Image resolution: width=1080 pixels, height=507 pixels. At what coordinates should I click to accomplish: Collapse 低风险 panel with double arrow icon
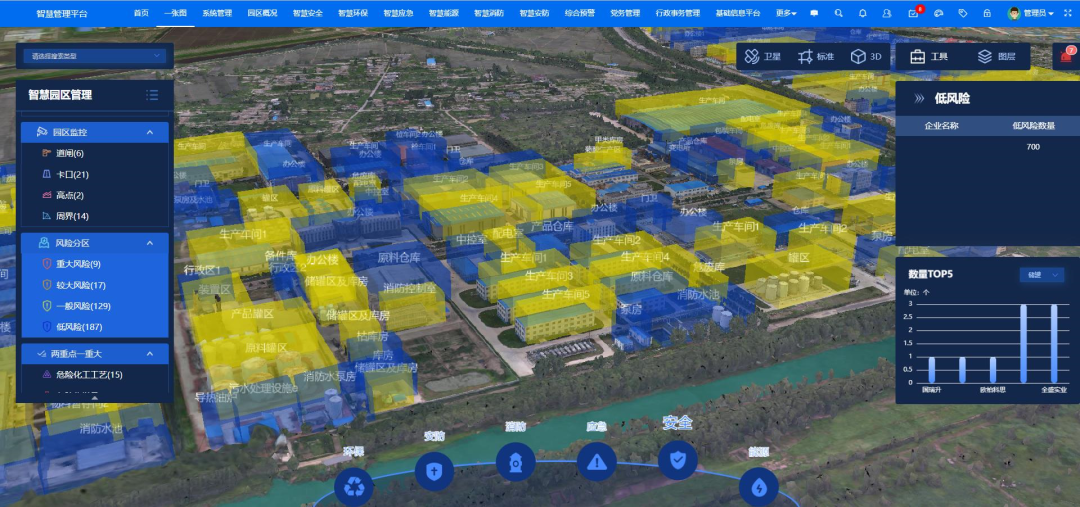click(x=919, y=99)
